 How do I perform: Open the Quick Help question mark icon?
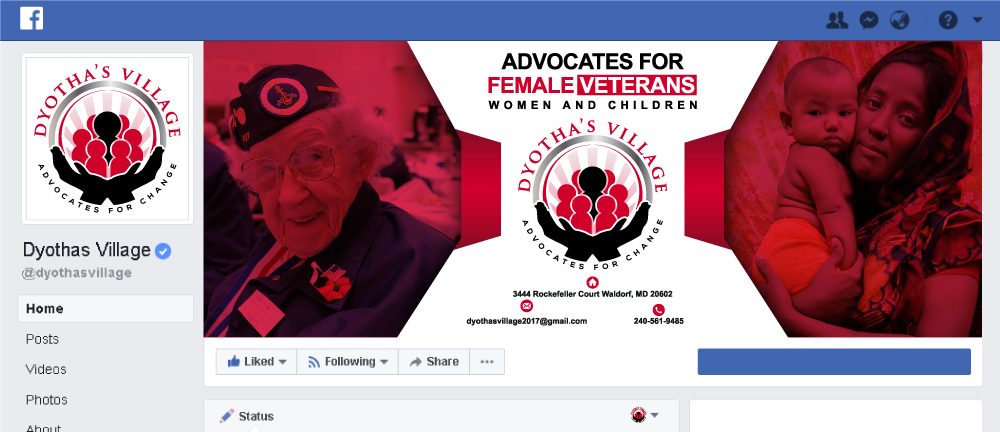click(948, 20)
